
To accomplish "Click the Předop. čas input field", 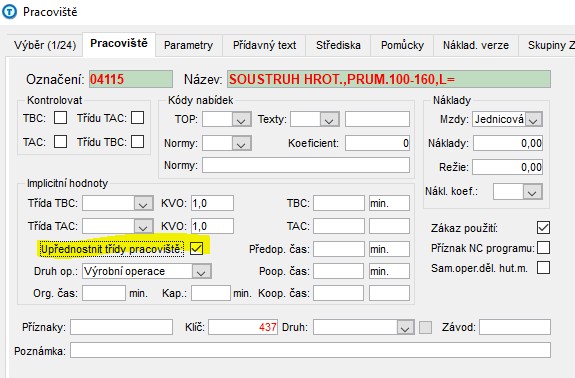I will click(x=338, y=249).
